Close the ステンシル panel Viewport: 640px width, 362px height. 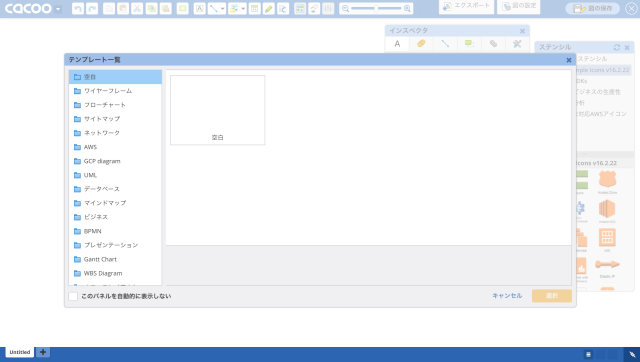pyautogui.click(x=627, y=48)
